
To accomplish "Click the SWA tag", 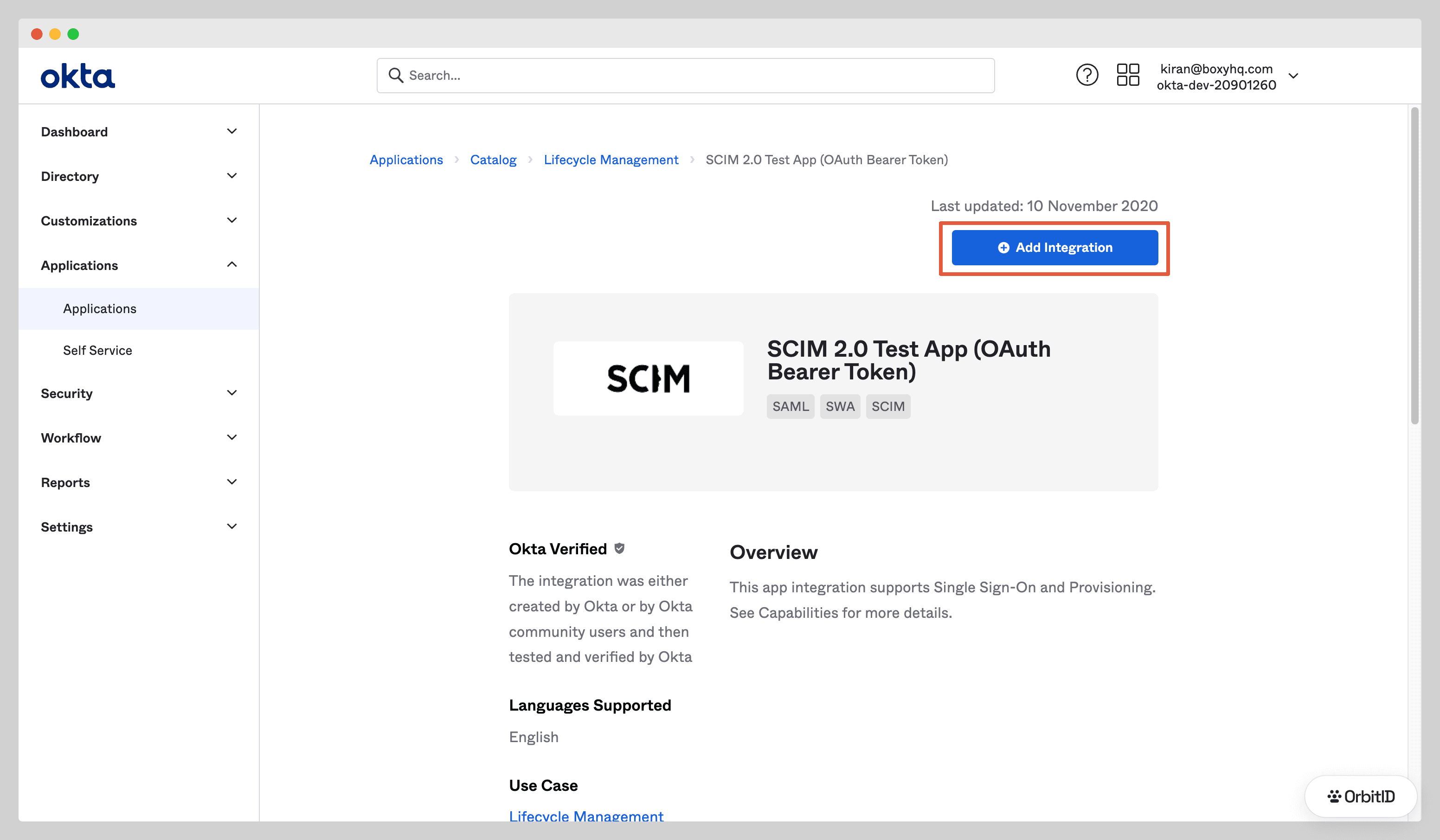I will coord(840,407).
